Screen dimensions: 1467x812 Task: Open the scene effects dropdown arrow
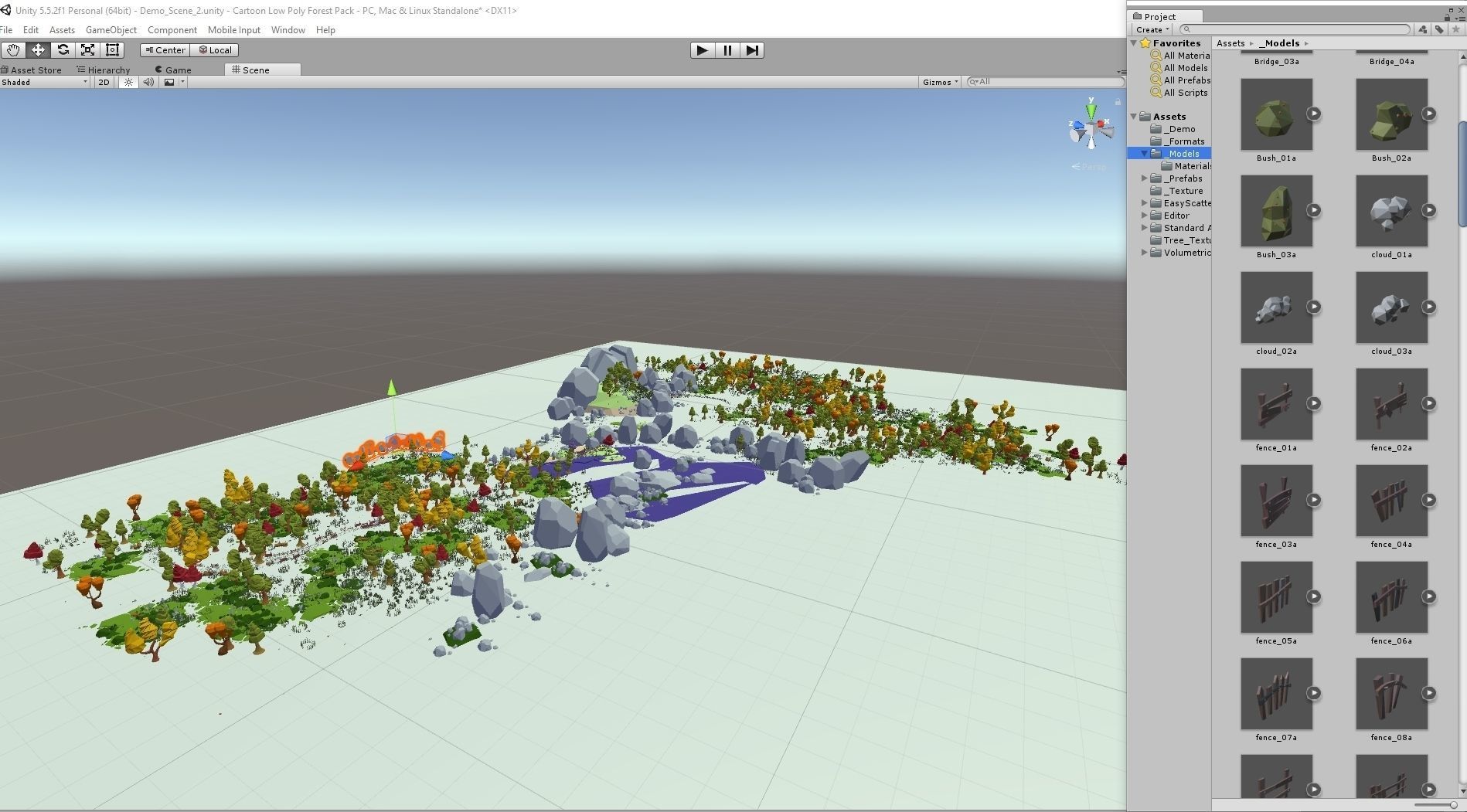(182, 82)
